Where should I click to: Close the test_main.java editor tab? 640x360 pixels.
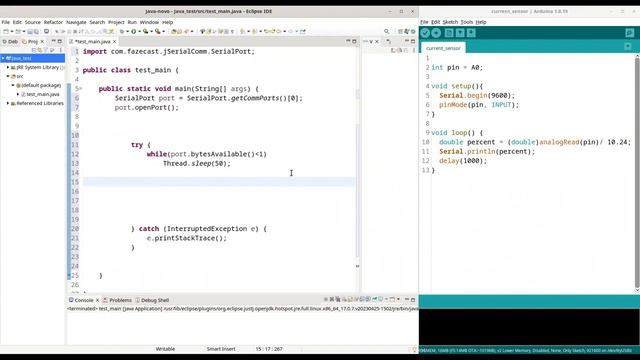[x=114, y=42]
